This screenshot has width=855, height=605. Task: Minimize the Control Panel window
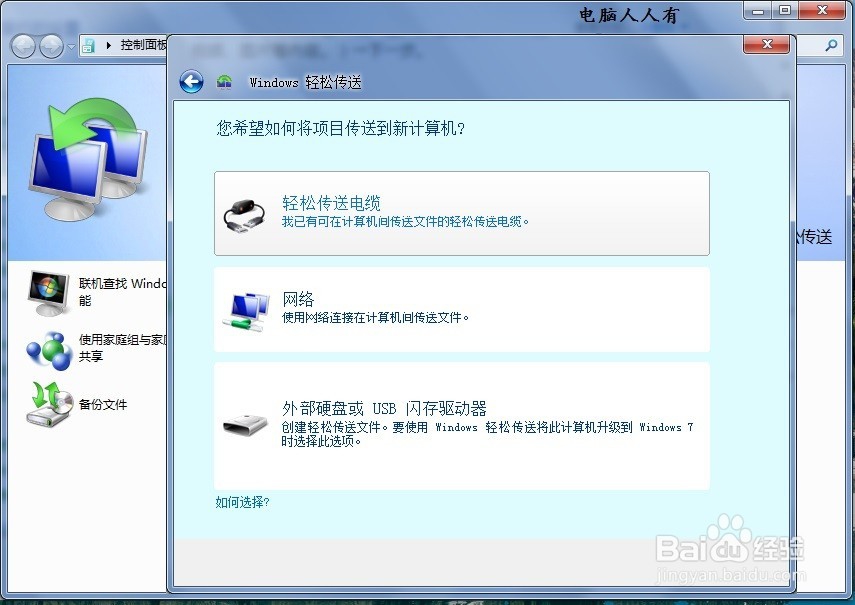coord(757,10)
